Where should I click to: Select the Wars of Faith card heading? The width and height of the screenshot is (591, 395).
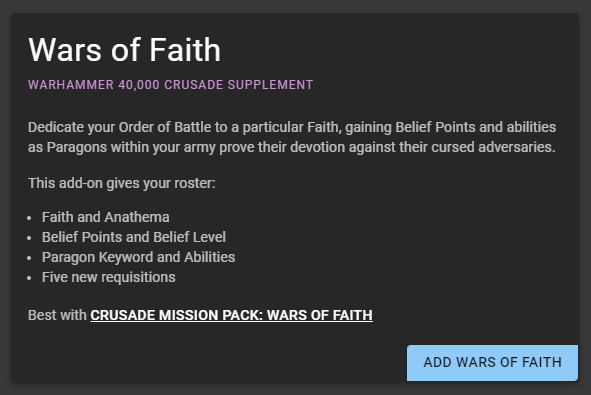(124, 50)
